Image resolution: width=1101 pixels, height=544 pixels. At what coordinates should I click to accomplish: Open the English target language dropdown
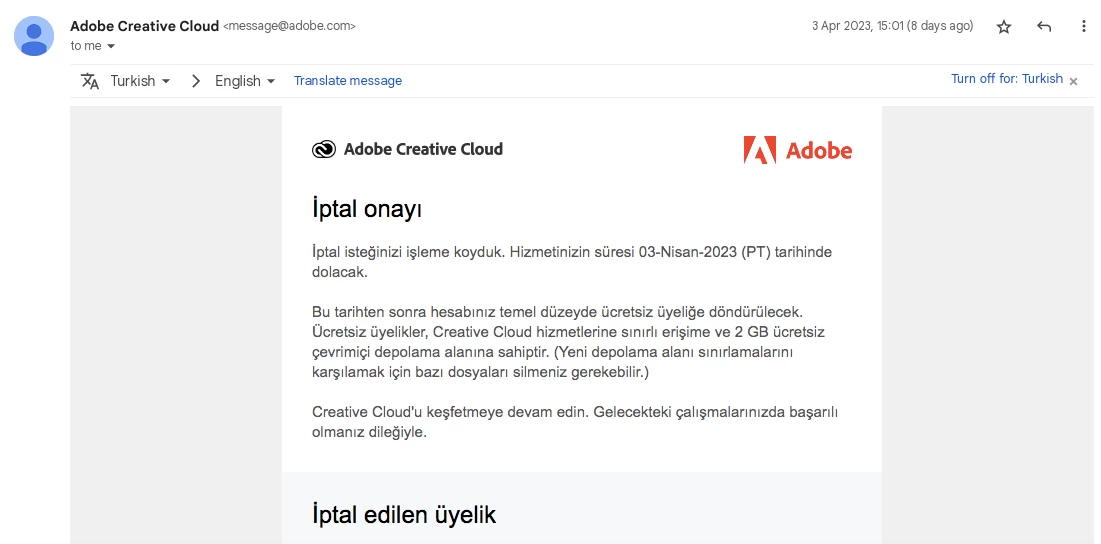coord(244,81)
